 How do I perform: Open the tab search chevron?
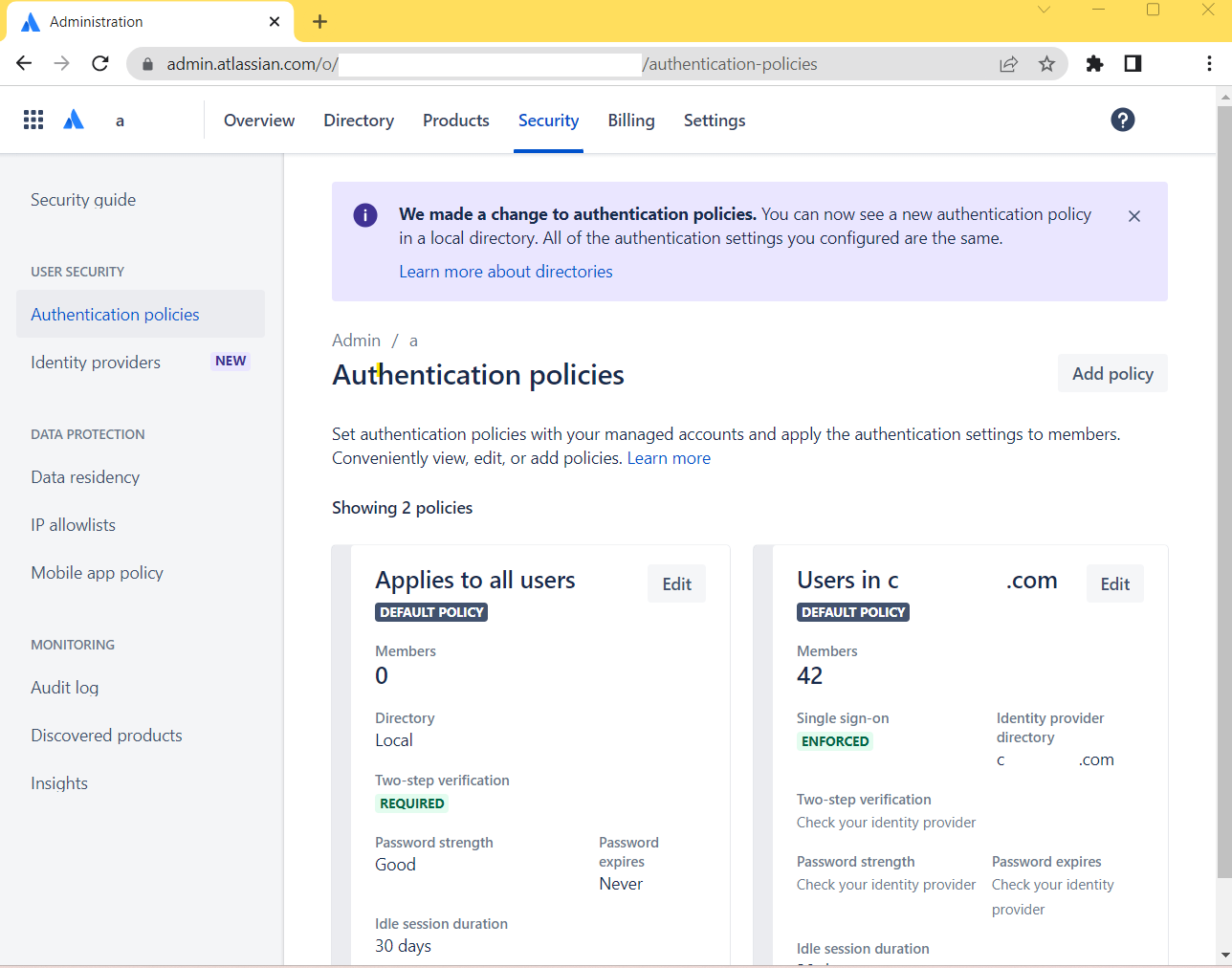pyautogui.click(x=1044, y=10)
